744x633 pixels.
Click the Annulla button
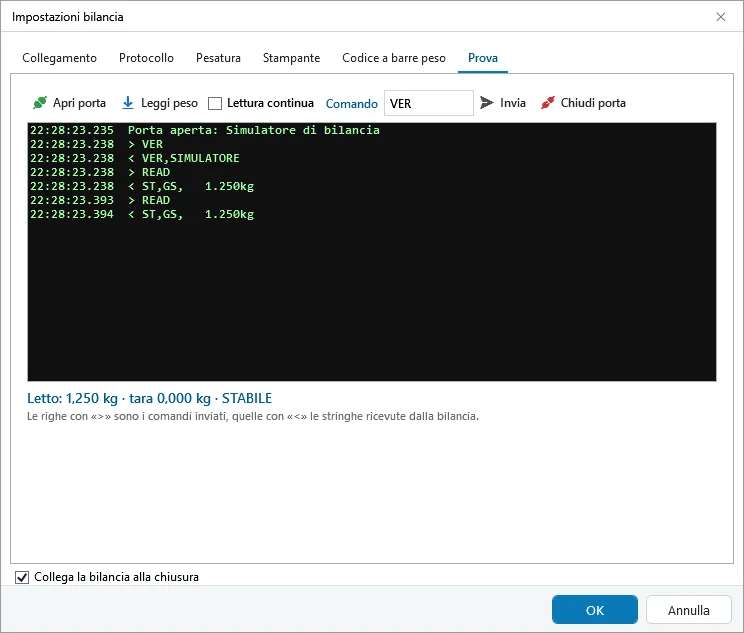pyautogui.click(x=688, y=610)
